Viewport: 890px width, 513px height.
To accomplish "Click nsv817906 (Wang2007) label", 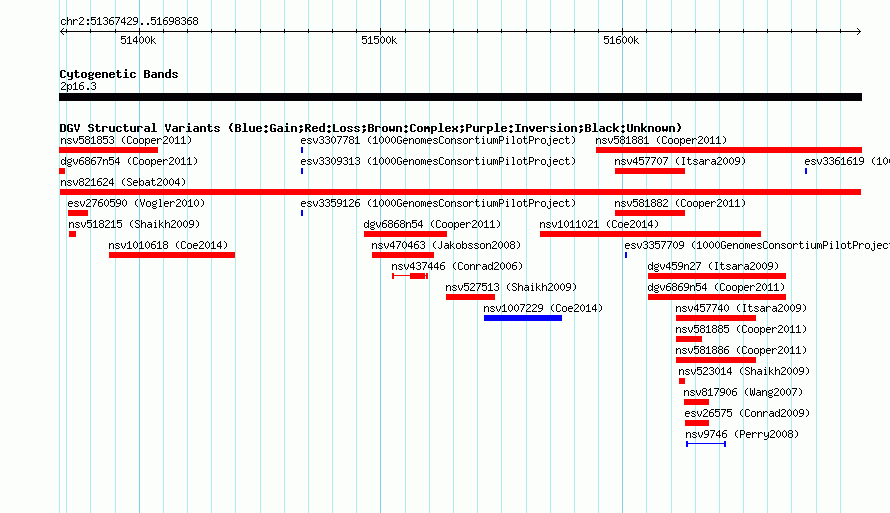I will [x=744, y=392].
